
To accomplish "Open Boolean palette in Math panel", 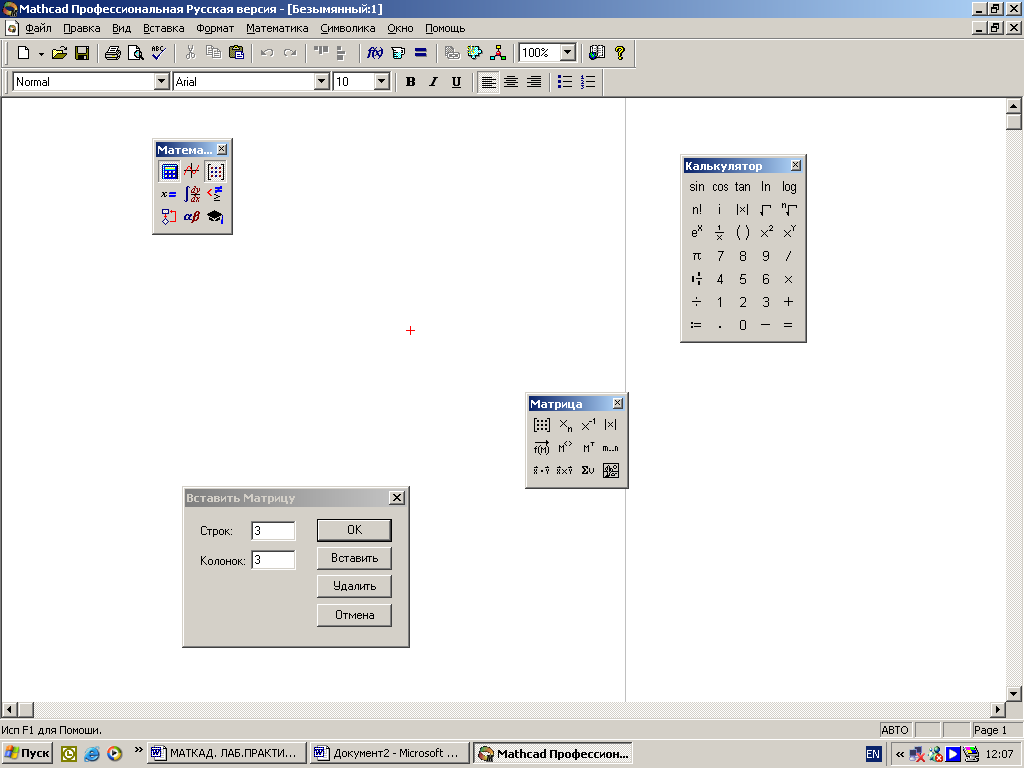I will (x=215, y=194).
